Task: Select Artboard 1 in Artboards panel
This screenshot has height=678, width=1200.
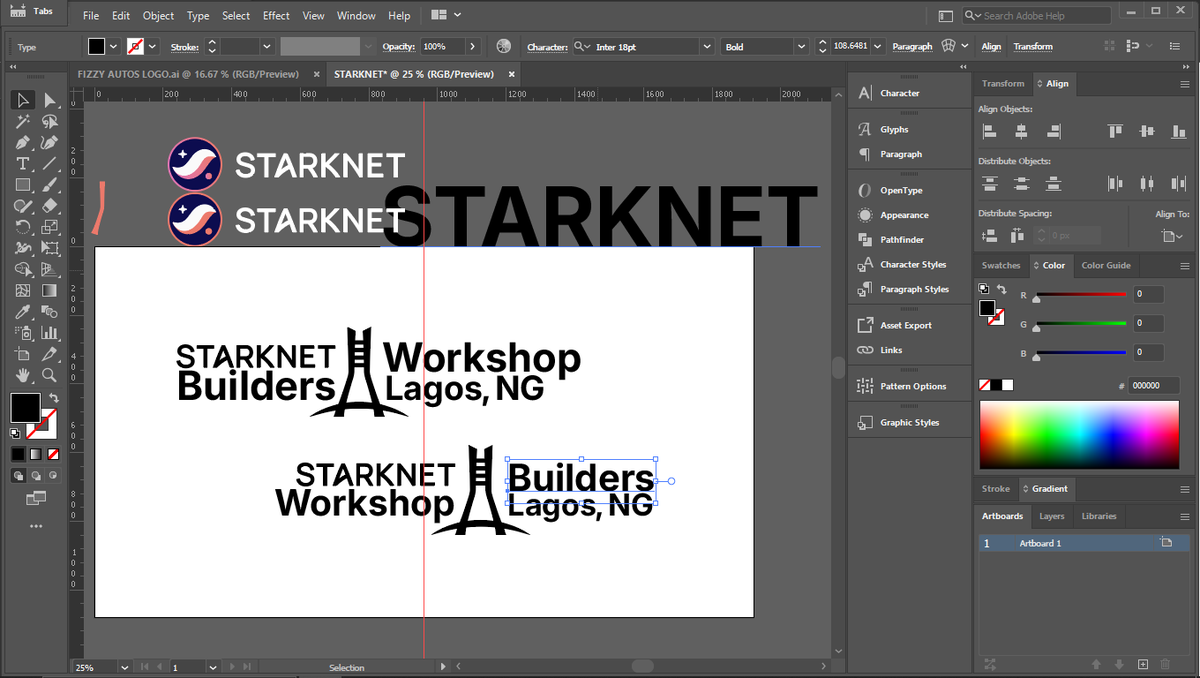Action: pyautogui.click(x=1085, y=543)
